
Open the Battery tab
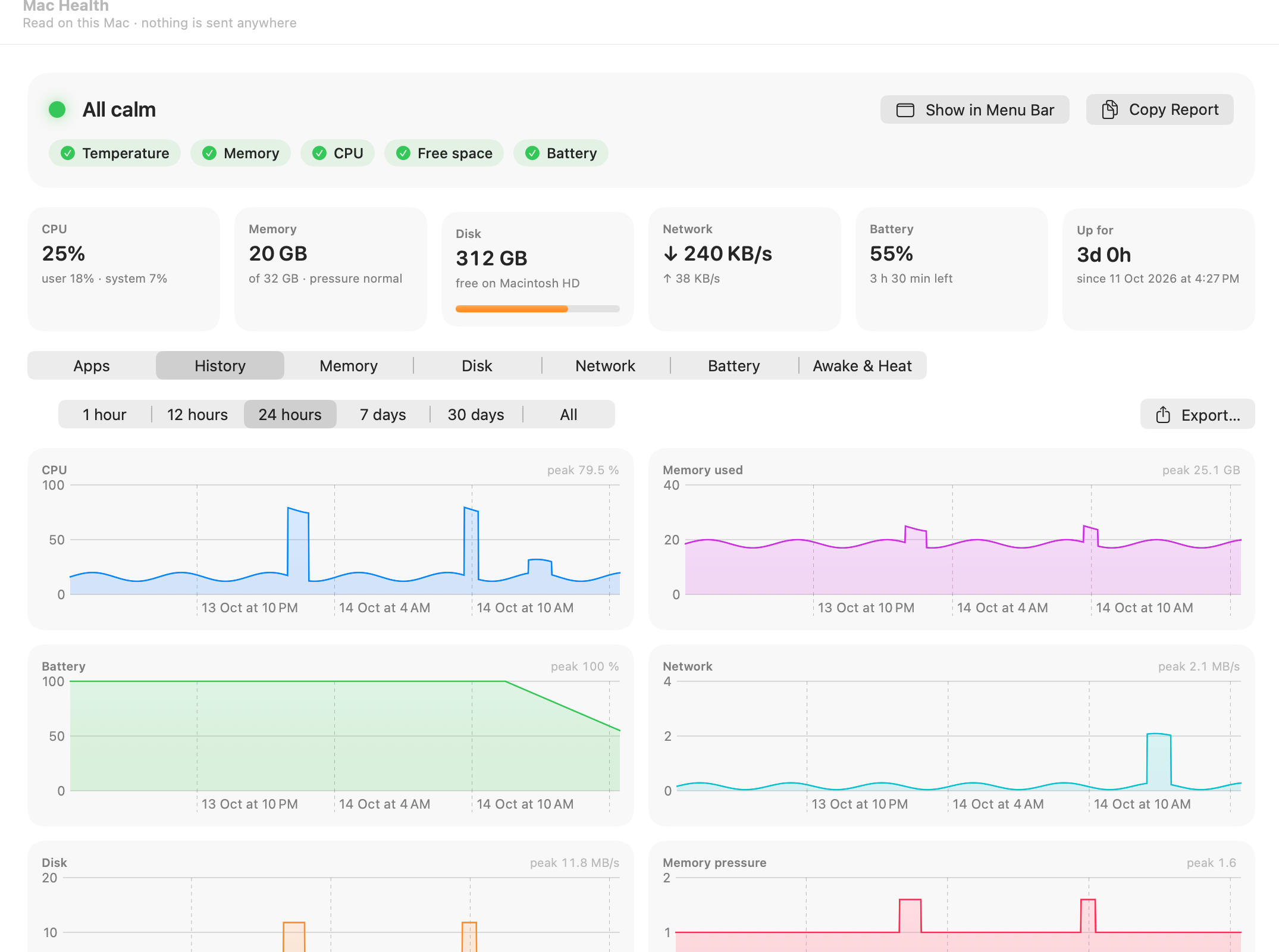point(734,365)
